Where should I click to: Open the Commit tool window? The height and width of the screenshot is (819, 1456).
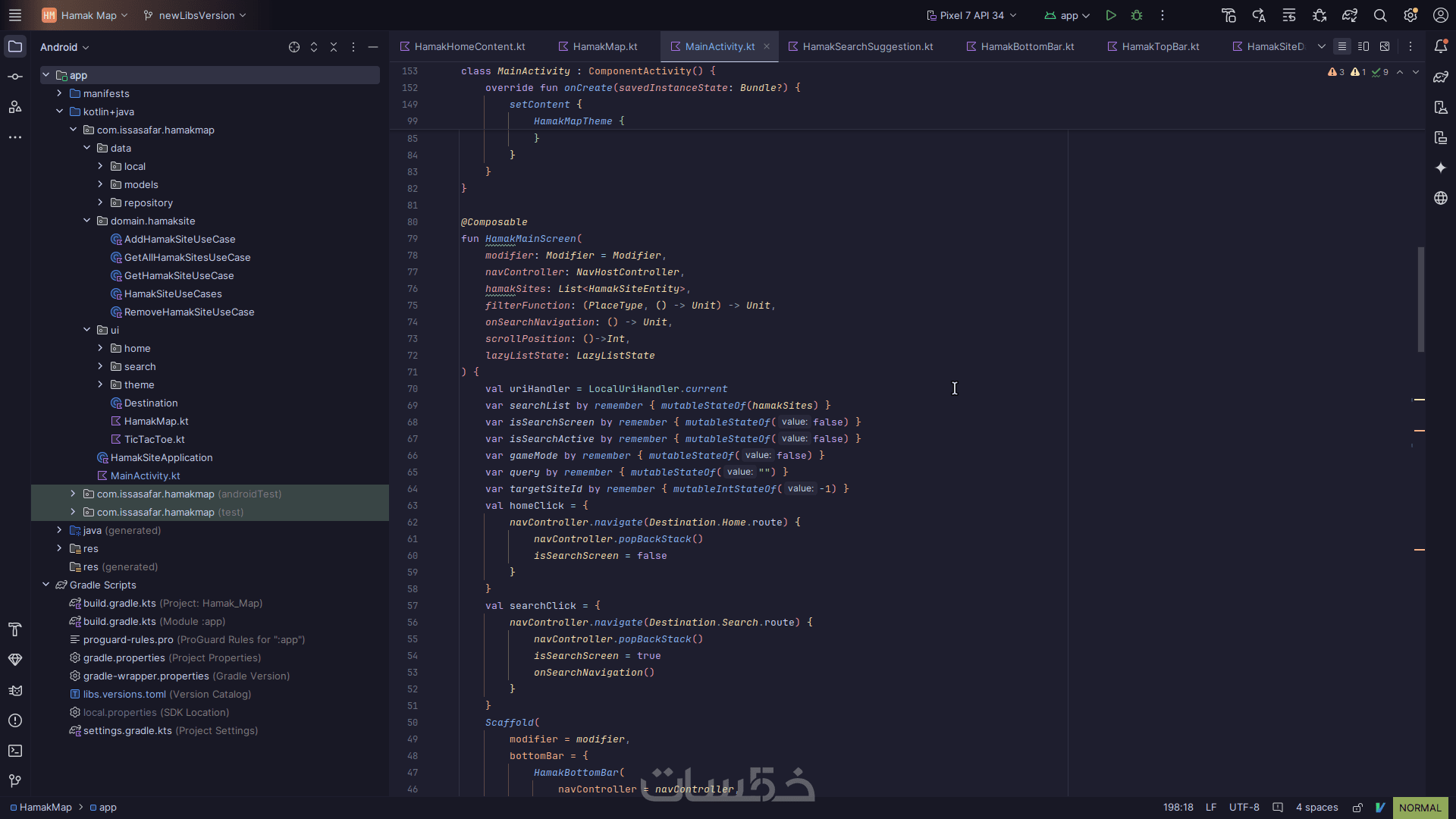[15, 77]
